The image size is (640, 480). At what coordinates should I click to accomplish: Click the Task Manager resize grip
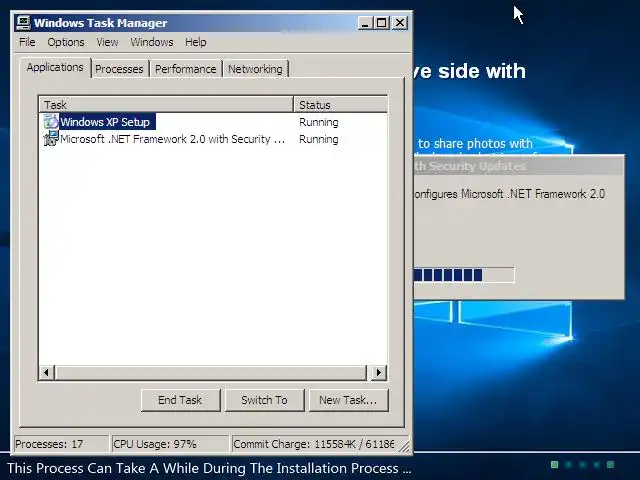pos(404,447)
